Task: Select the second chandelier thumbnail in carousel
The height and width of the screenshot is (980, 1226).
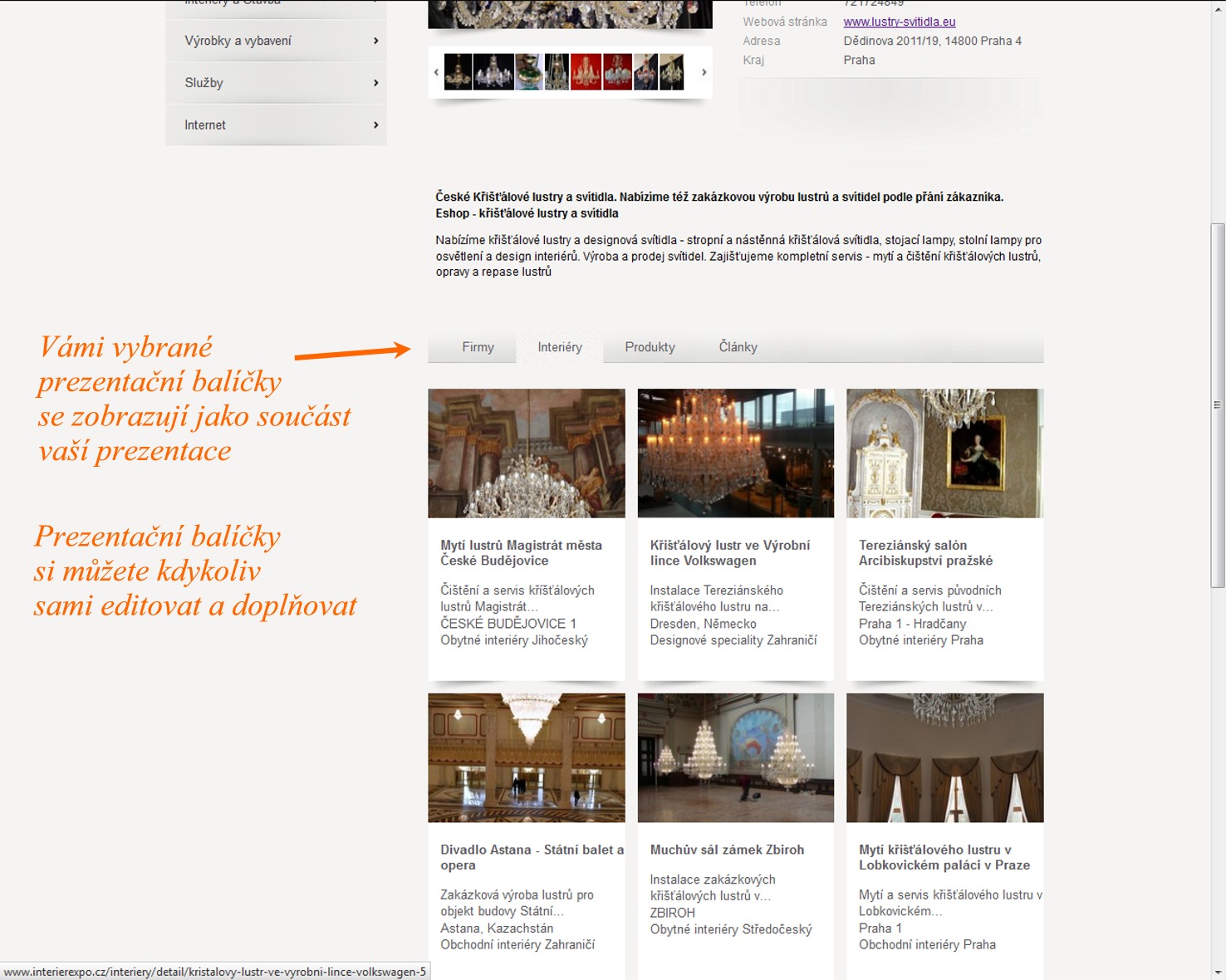Action: click(493, 72)
